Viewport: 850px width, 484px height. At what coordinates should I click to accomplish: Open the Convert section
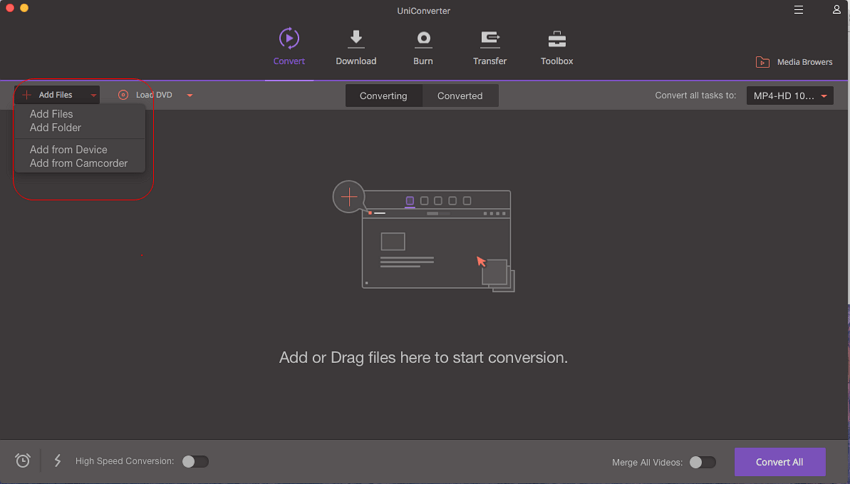288,47
